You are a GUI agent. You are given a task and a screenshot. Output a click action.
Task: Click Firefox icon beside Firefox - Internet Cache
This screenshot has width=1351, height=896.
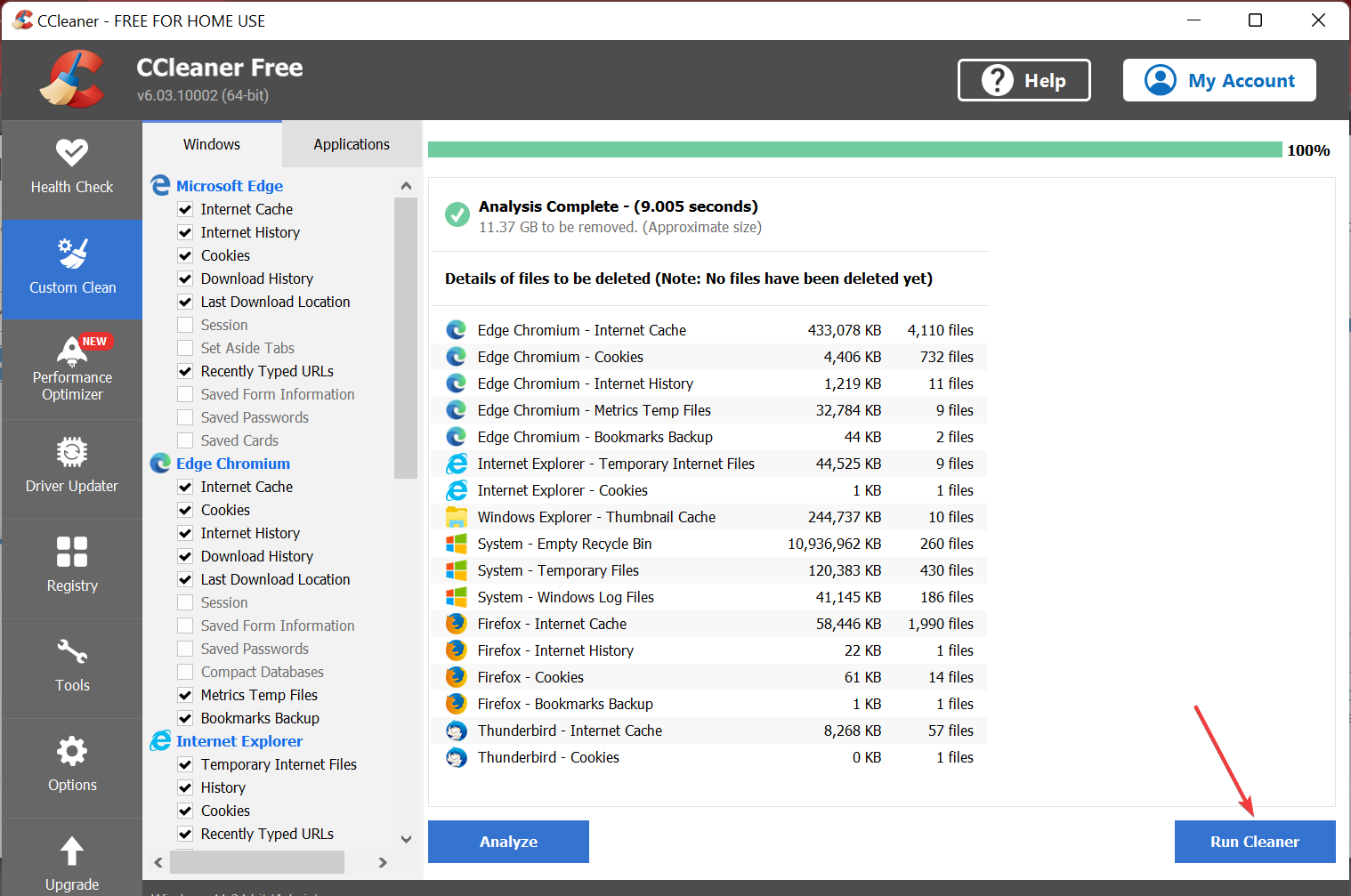[456, 624]
